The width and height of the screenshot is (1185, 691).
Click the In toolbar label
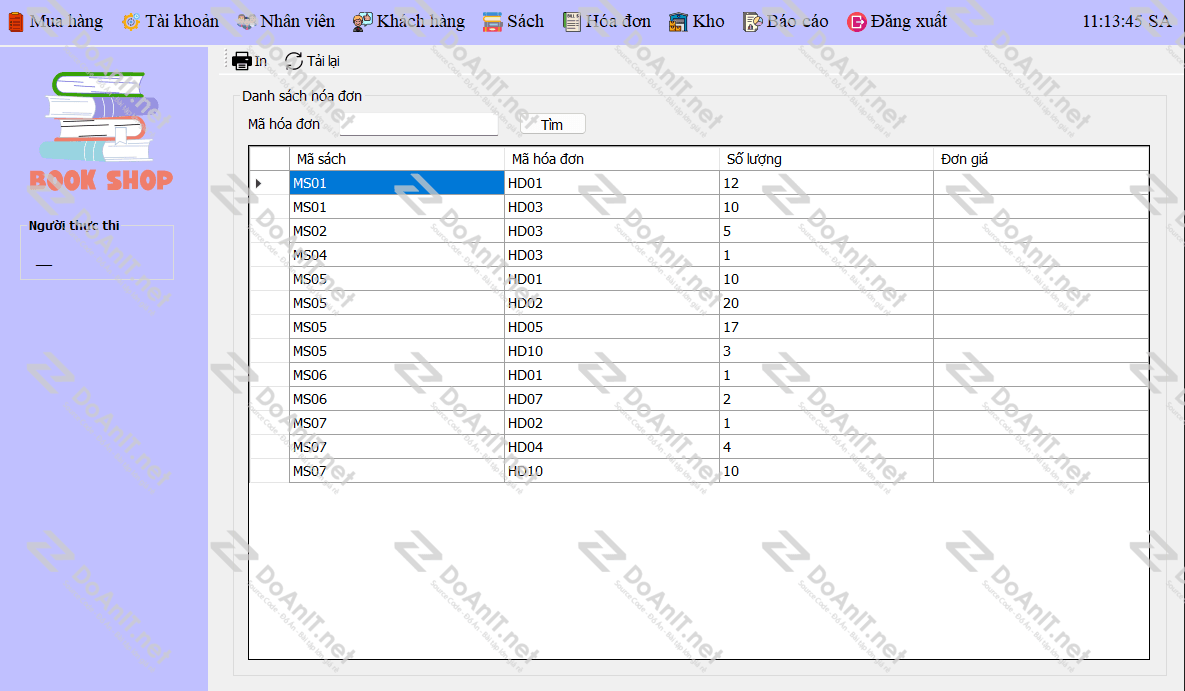pyautogui.click(x=261, y=61)
